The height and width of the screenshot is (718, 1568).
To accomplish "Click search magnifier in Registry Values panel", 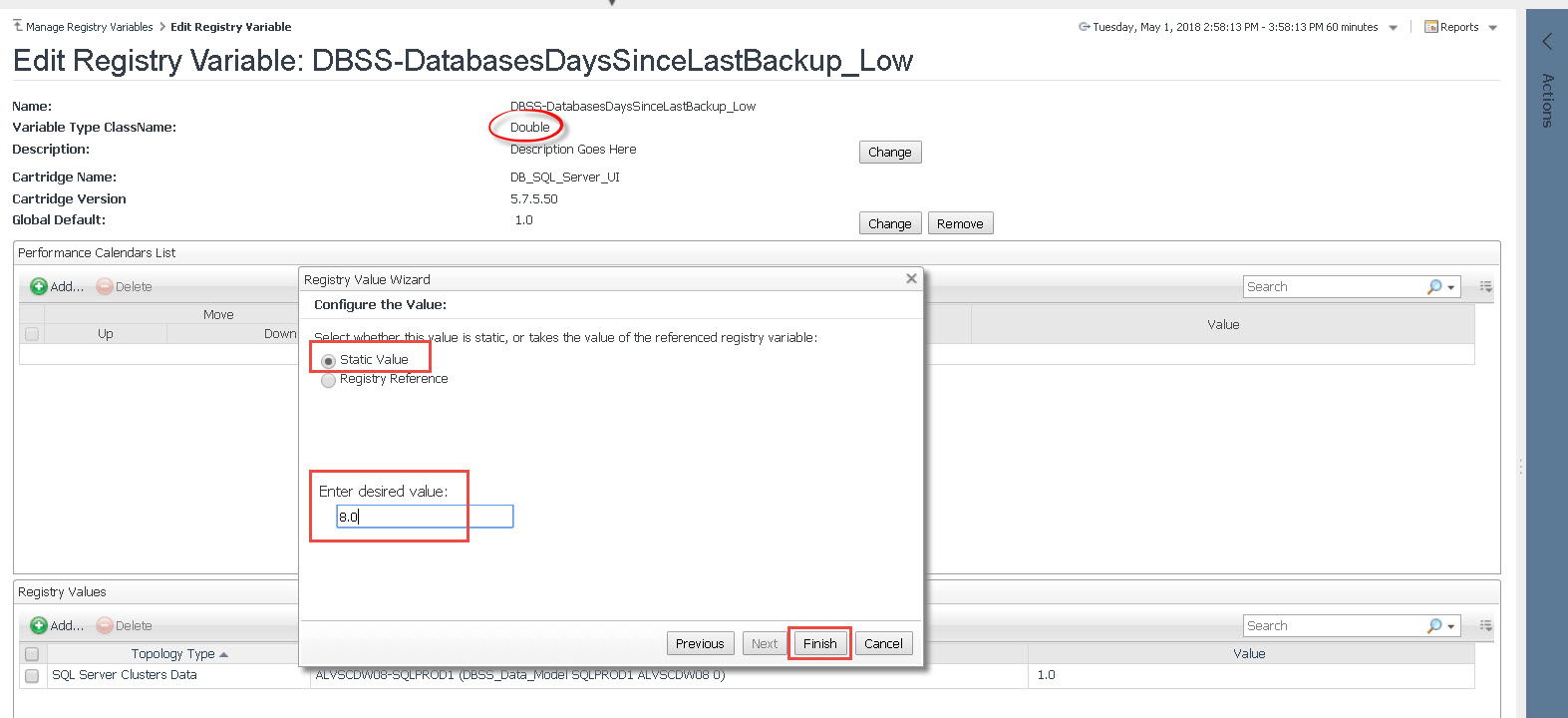I will coord(1434,626).
